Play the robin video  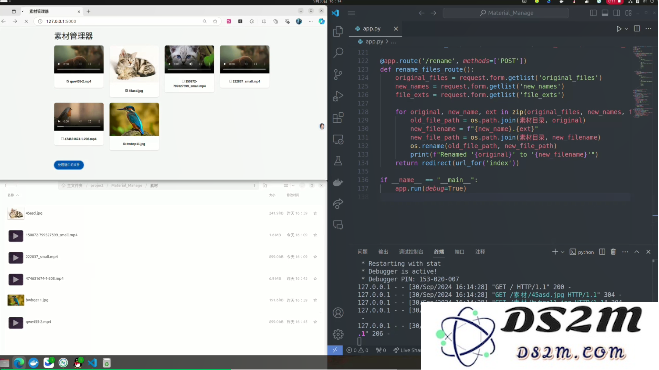pyautogui.click(x=59, y=122)
